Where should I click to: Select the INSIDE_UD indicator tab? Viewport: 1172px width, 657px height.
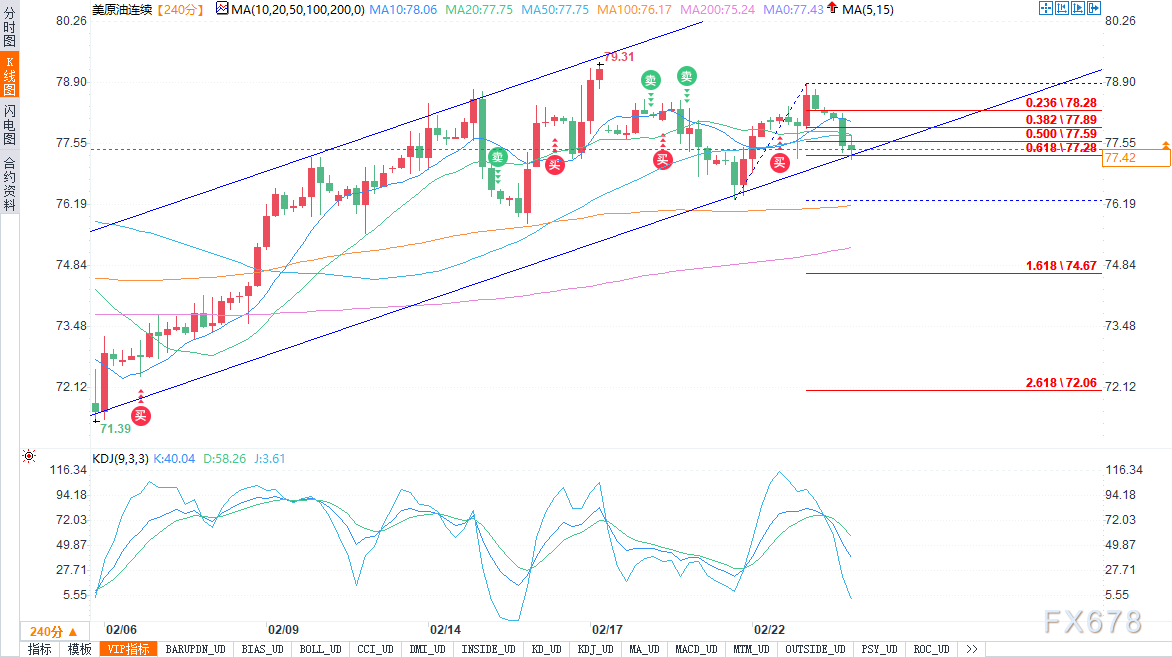tap(488, 649)
